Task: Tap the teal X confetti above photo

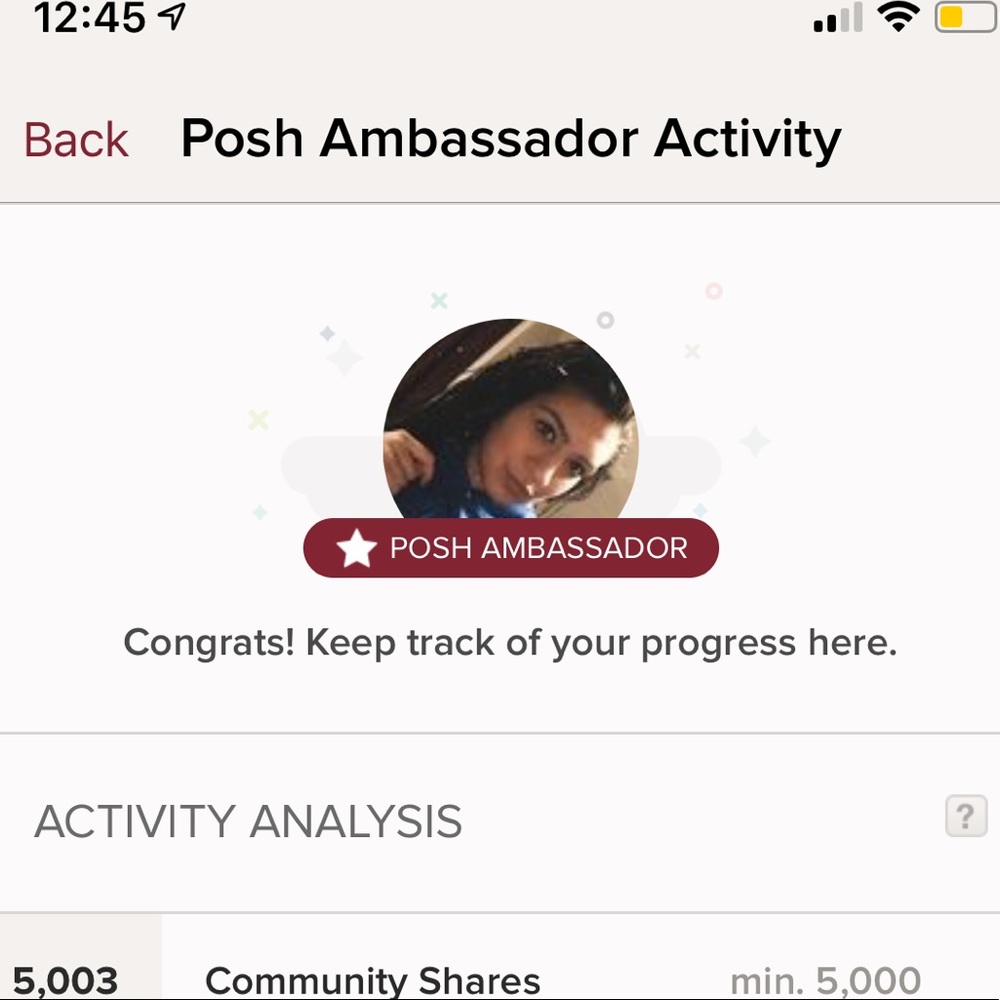Action: point(439,300)
